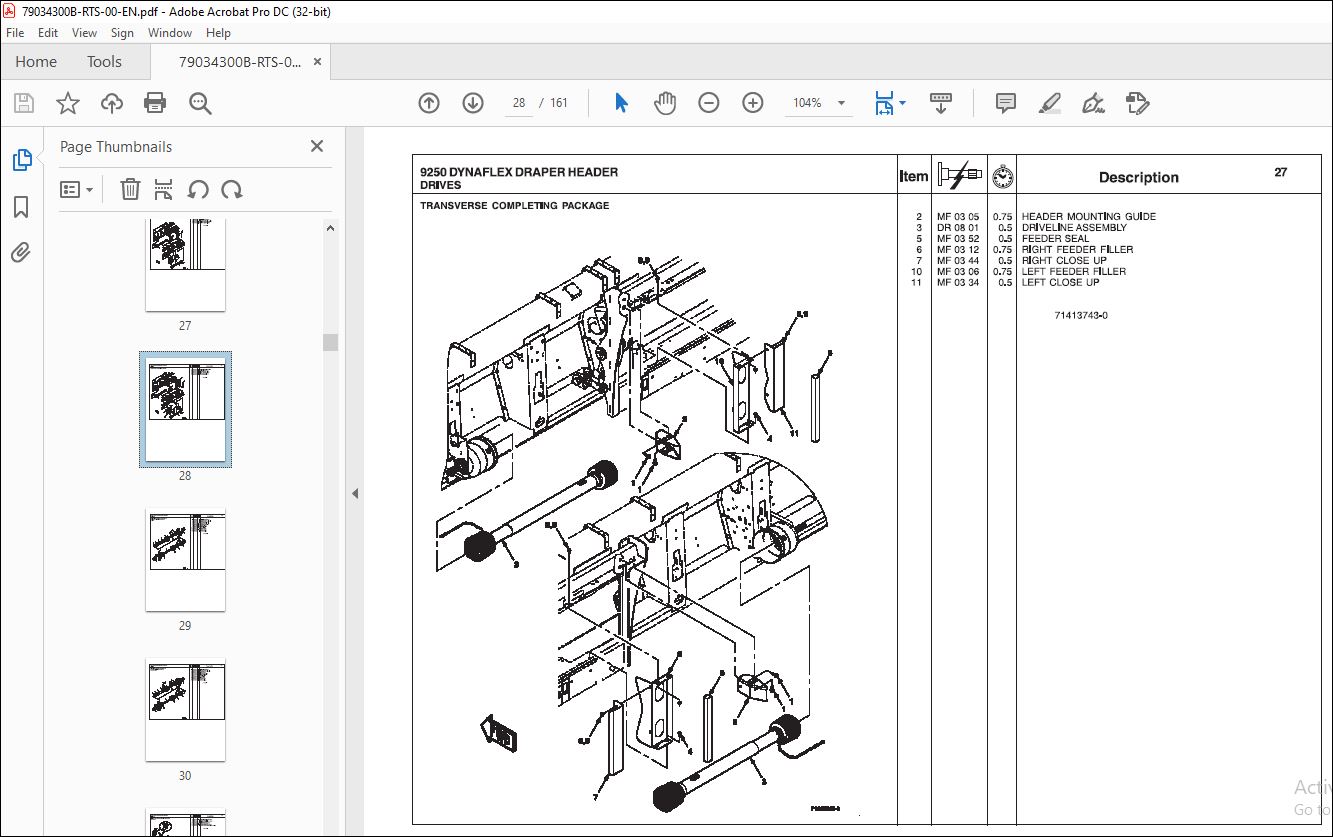
Task: Open the find text magnifier tool
Action: pyautogui.click(x=200, y=103)
